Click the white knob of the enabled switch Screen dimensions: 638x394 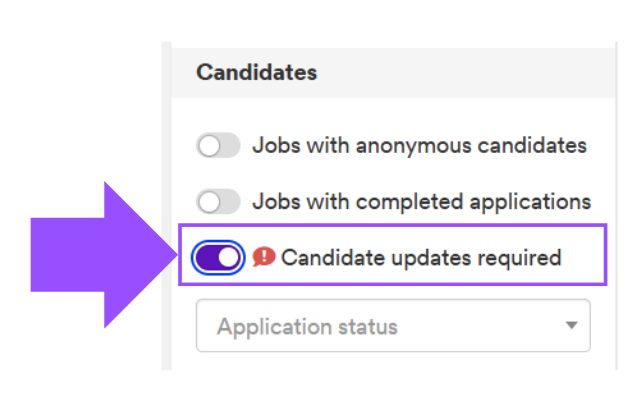pyautogui.click(x=228, y=258)
